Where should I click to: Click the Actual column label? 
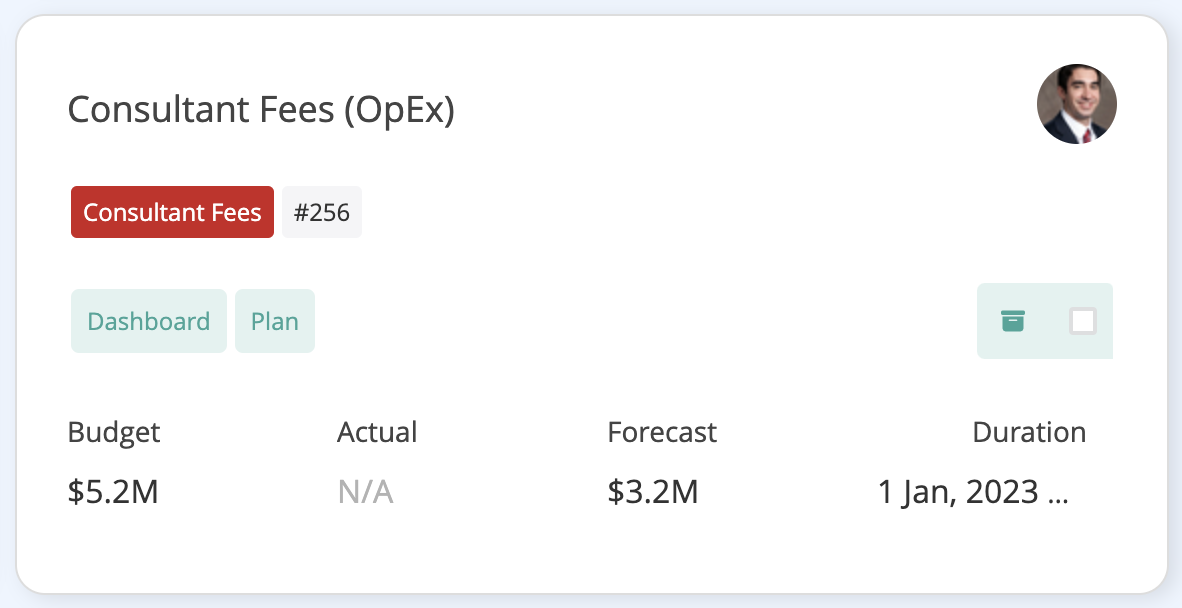coord(377,432)
